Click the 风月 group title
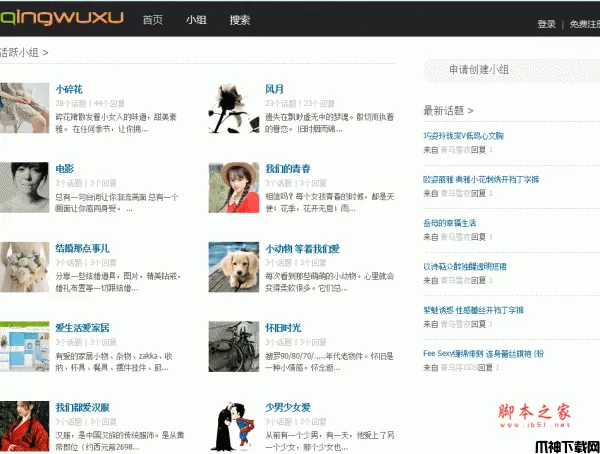Viewport: 600px width, 454px height. click(274, 89)
